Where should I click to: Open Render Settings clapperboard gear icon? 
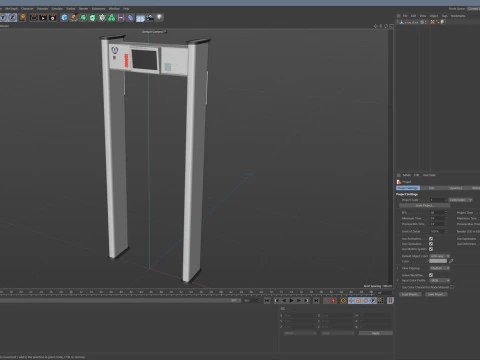click(53, 18)
